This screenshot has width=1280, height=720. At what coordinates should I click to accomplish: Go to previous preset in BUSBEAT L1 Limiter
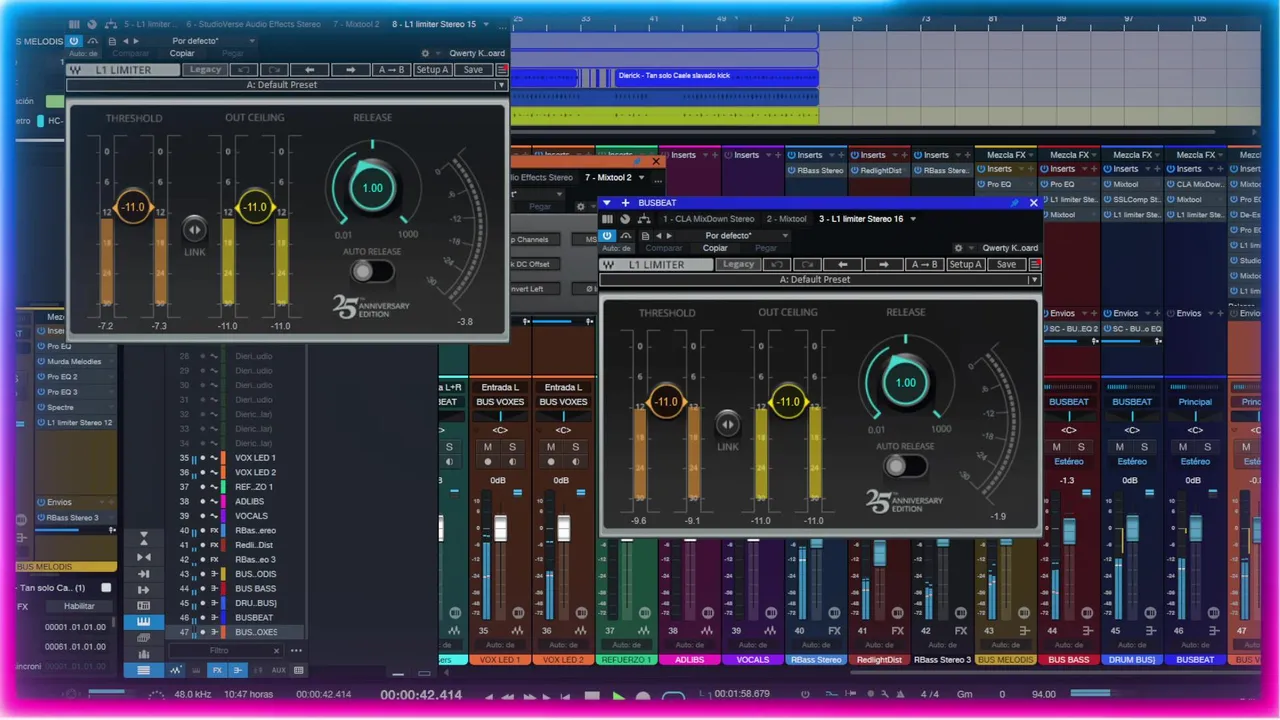[x=843, y=264]
